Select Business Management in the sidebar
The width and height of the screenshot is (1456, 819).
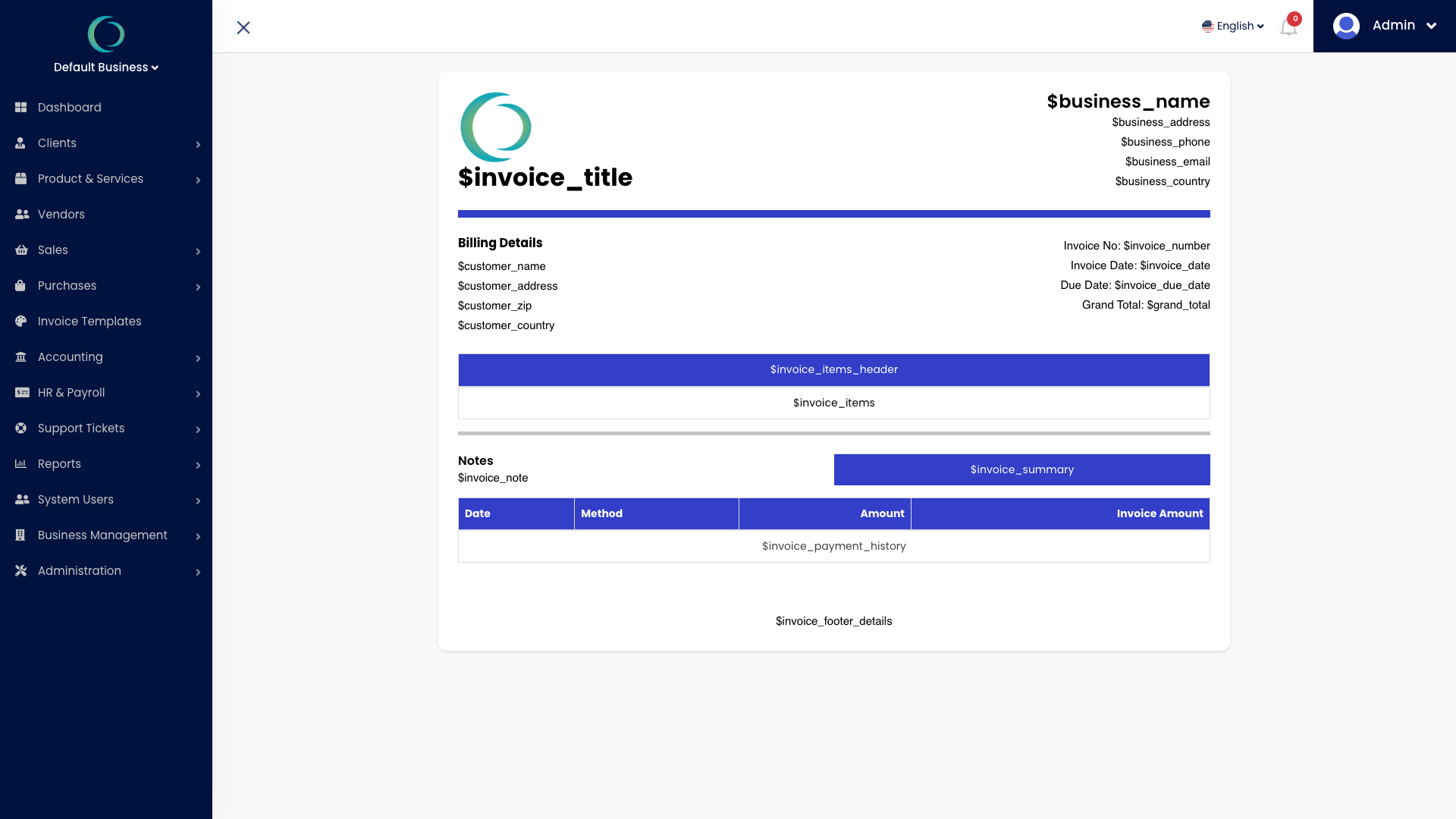point(102,535)
